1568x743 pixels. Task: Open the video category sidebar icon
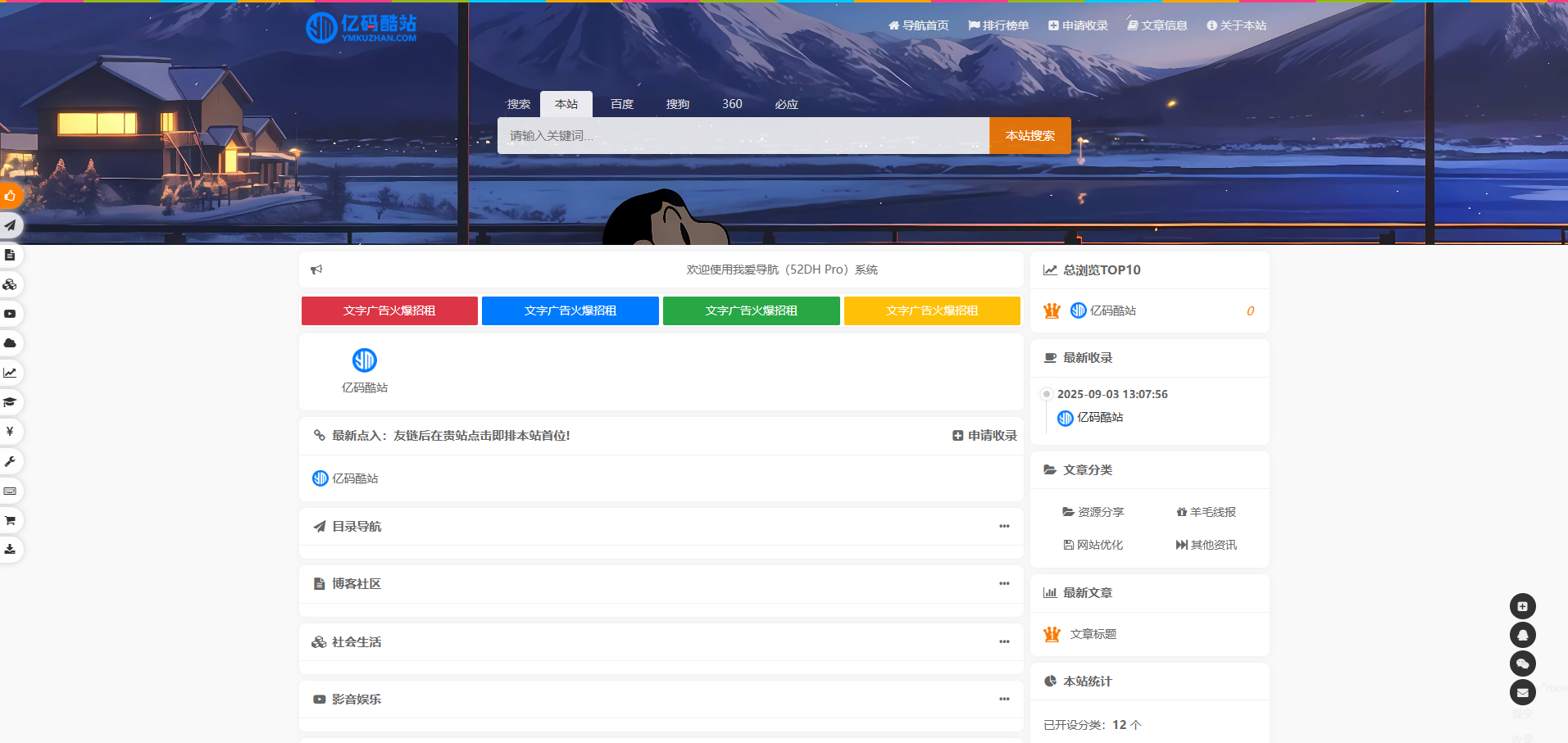pos(11,314)
